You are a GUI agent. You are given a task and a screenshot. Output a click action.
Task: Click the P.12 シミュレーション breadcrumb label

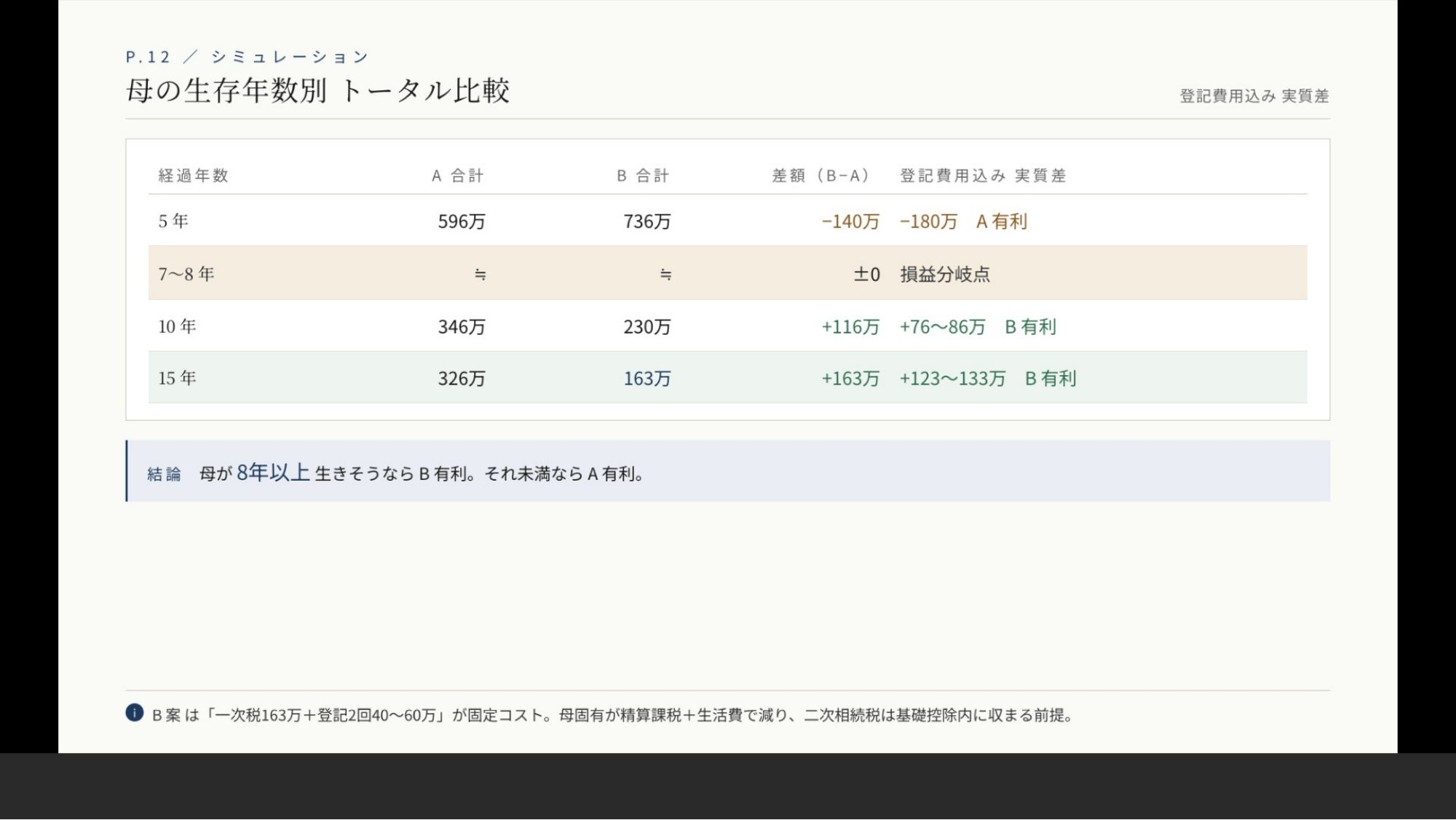(x=248, y=57)
